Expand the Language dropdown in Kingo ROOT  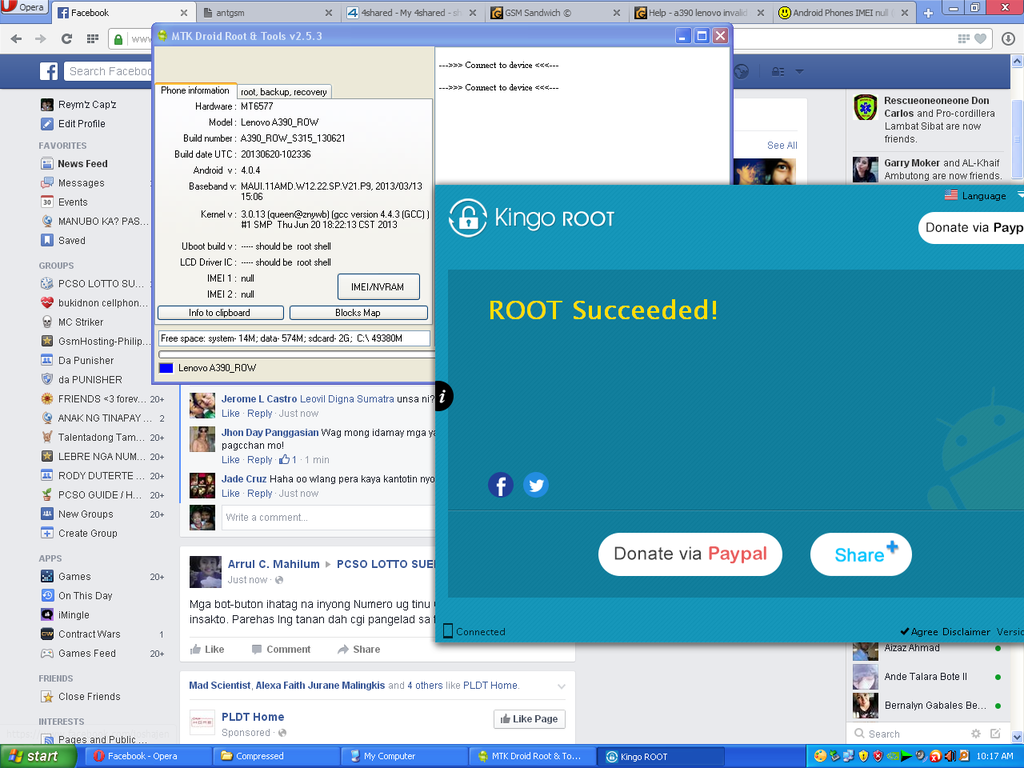(1019, 196)
